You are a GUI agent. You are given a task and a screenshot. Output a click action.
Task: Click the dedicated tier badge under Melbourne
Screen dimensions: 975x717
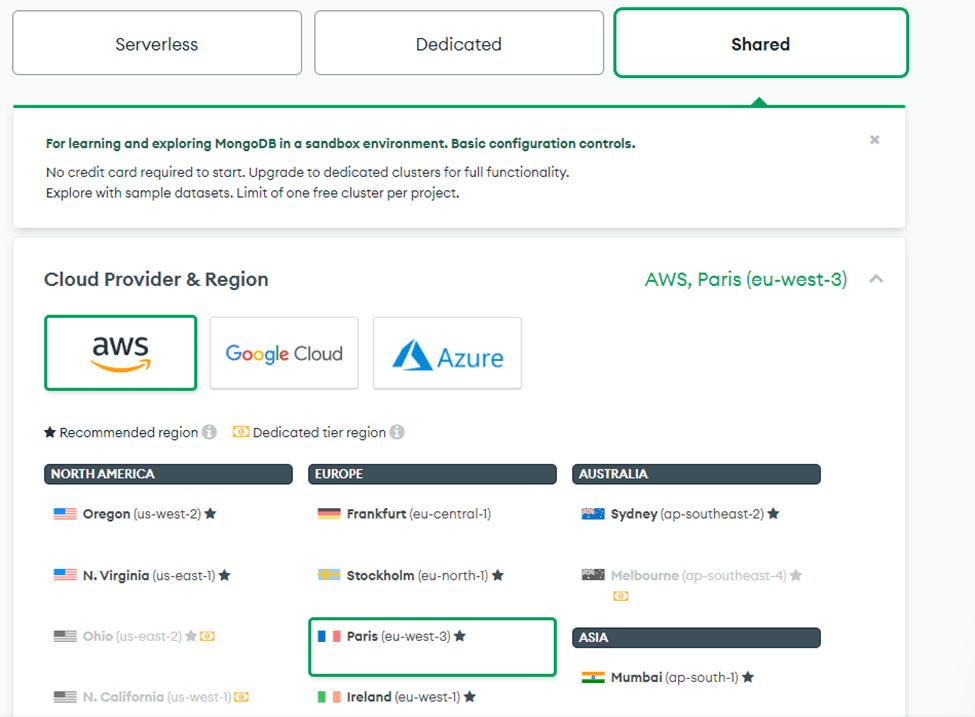621,596
